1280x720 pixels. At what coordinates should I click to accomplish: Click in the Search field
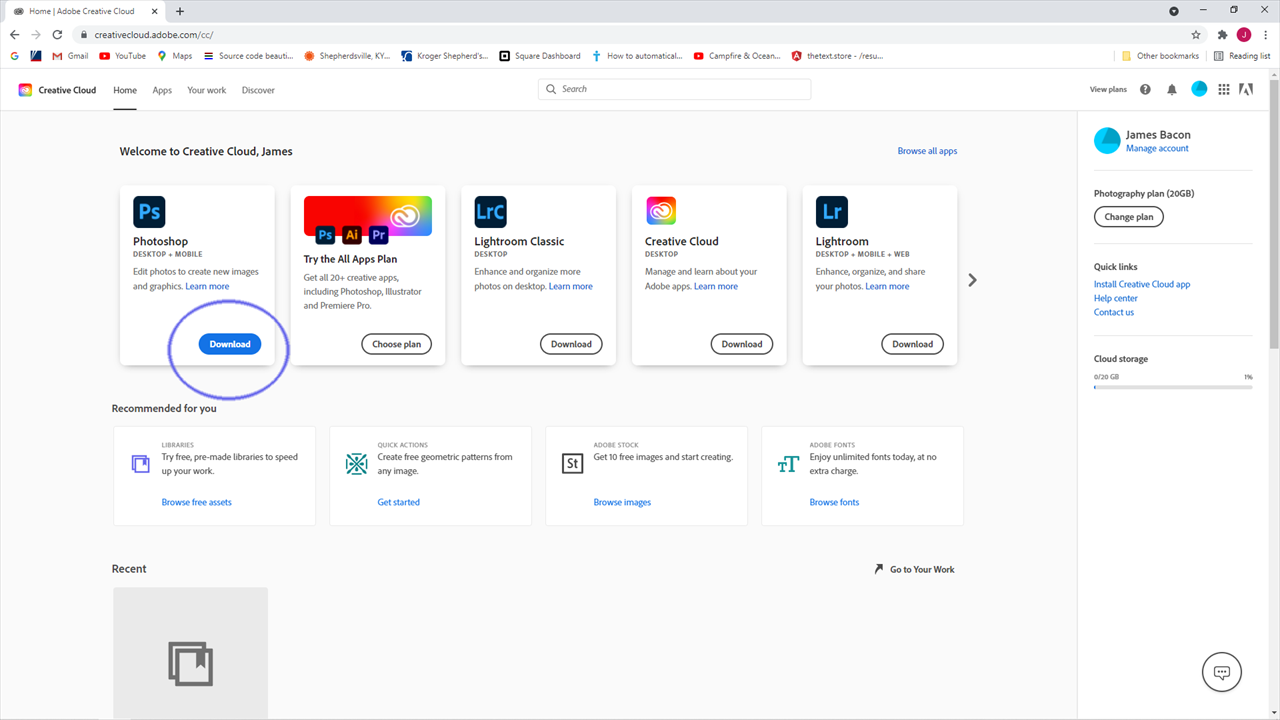pyautogui.click(x=675, y=89)
